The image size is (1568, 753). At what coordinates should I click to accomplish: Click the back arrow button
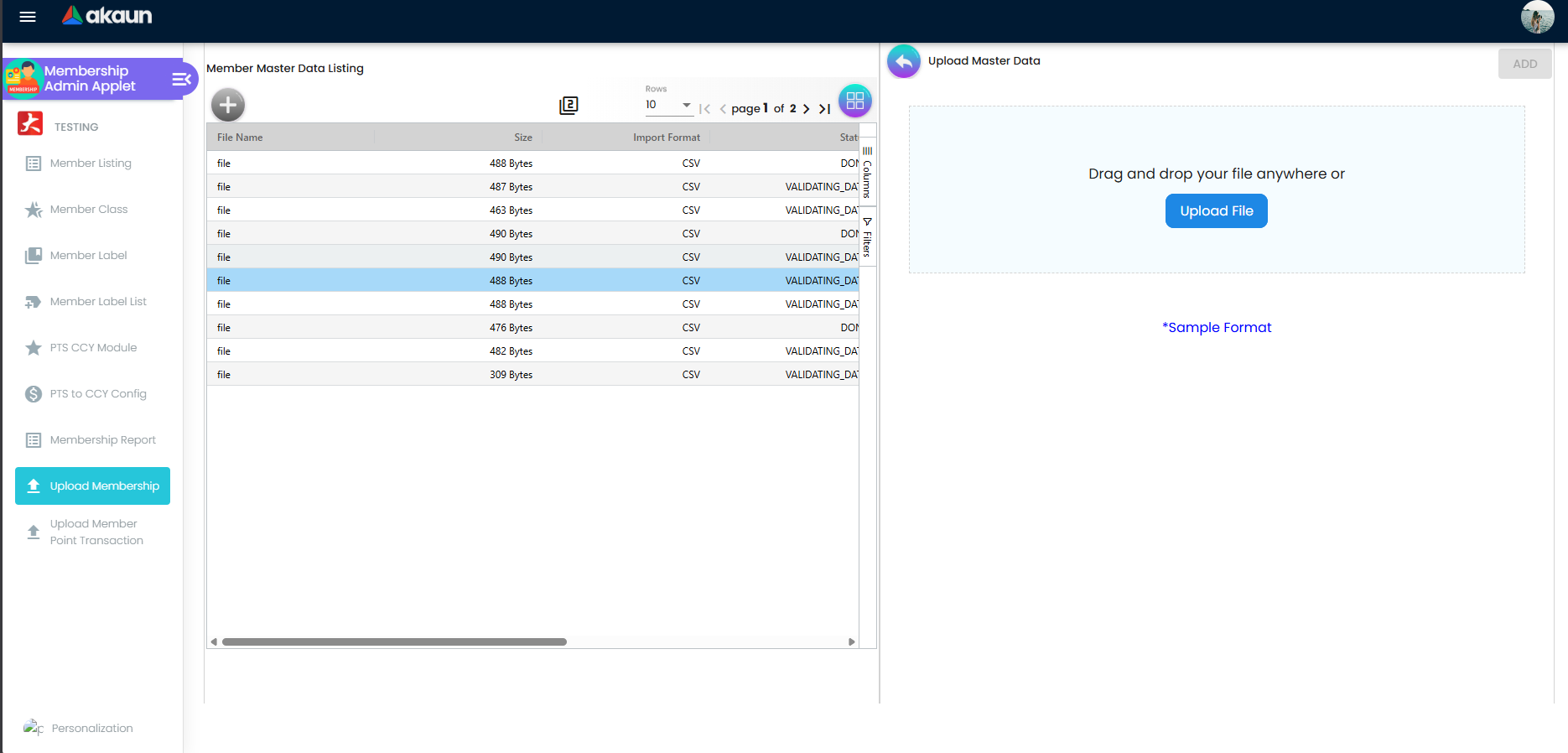[904, 61]
